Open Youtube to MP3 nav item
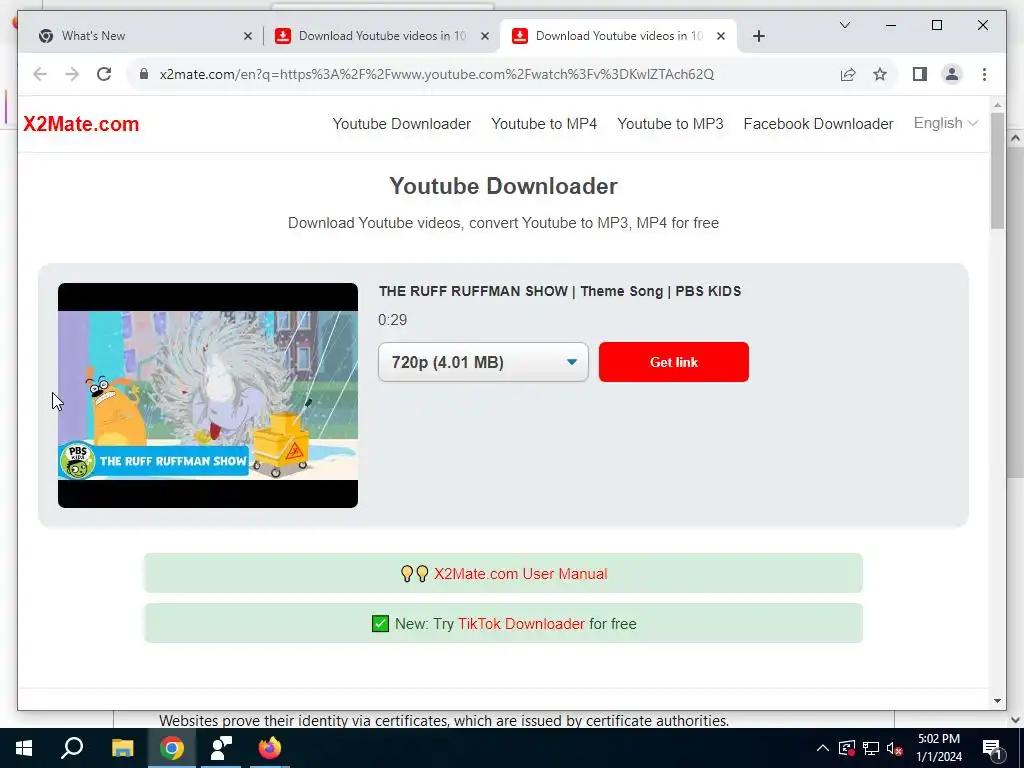Image resolution: width=1024 pixels, height=768 pixels. coord(670,124)
